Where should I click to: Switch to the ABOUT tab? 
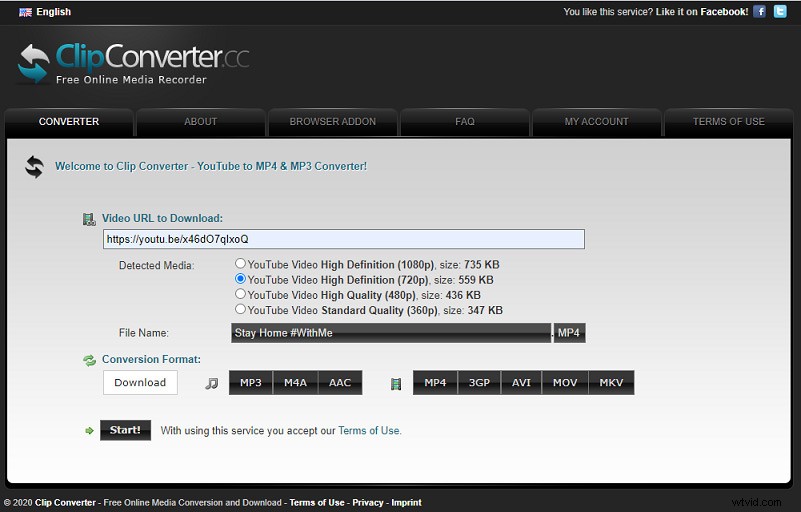coord(200,122)
